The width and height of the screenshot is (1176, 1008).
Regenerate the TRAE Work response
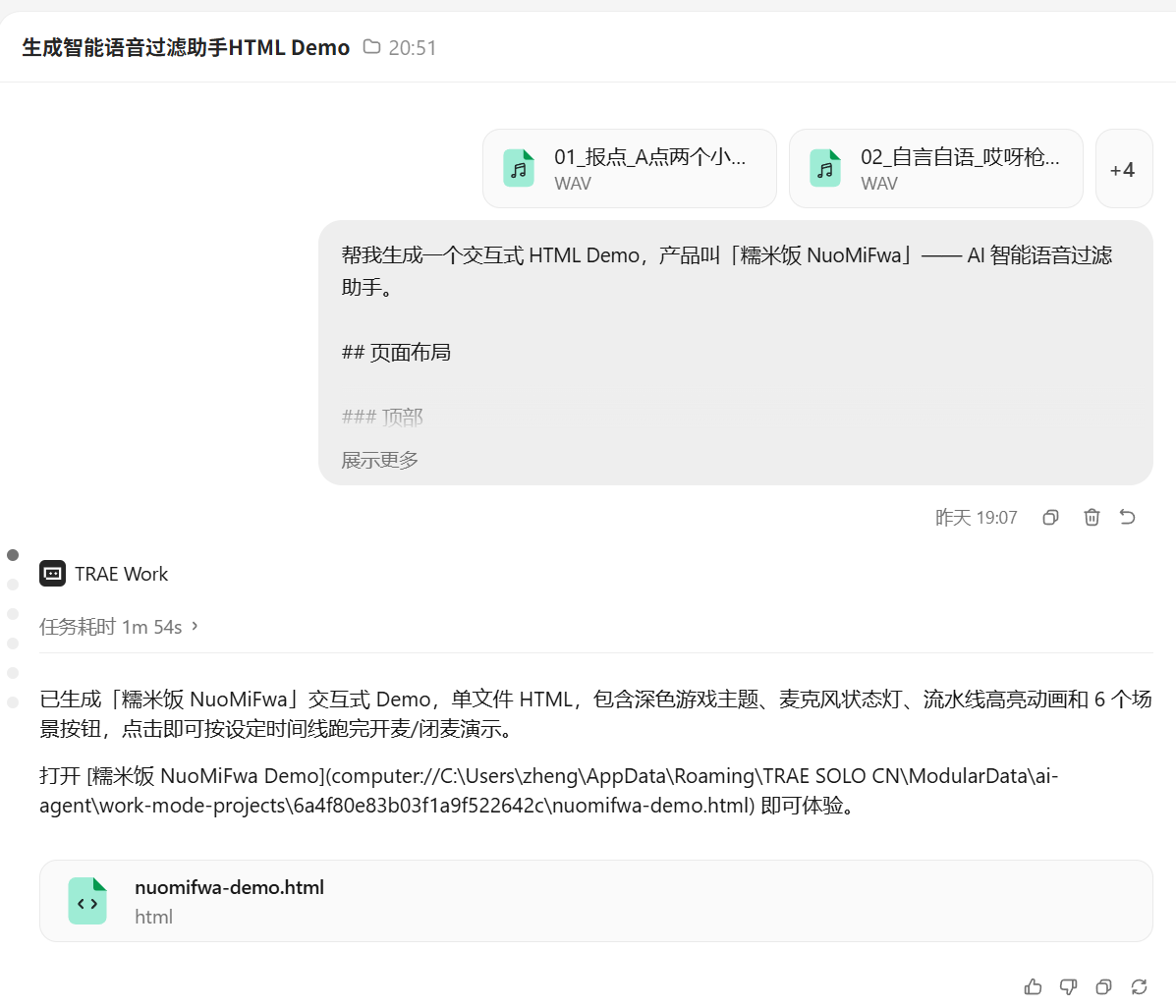(1140, 987)
